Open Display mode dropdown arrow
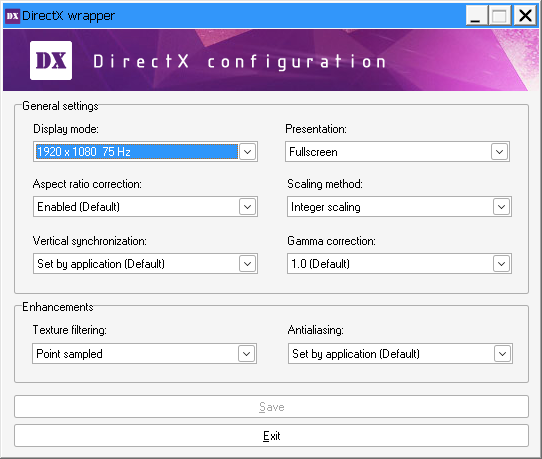This screenshot has width=542, height=459. [247, 152]
